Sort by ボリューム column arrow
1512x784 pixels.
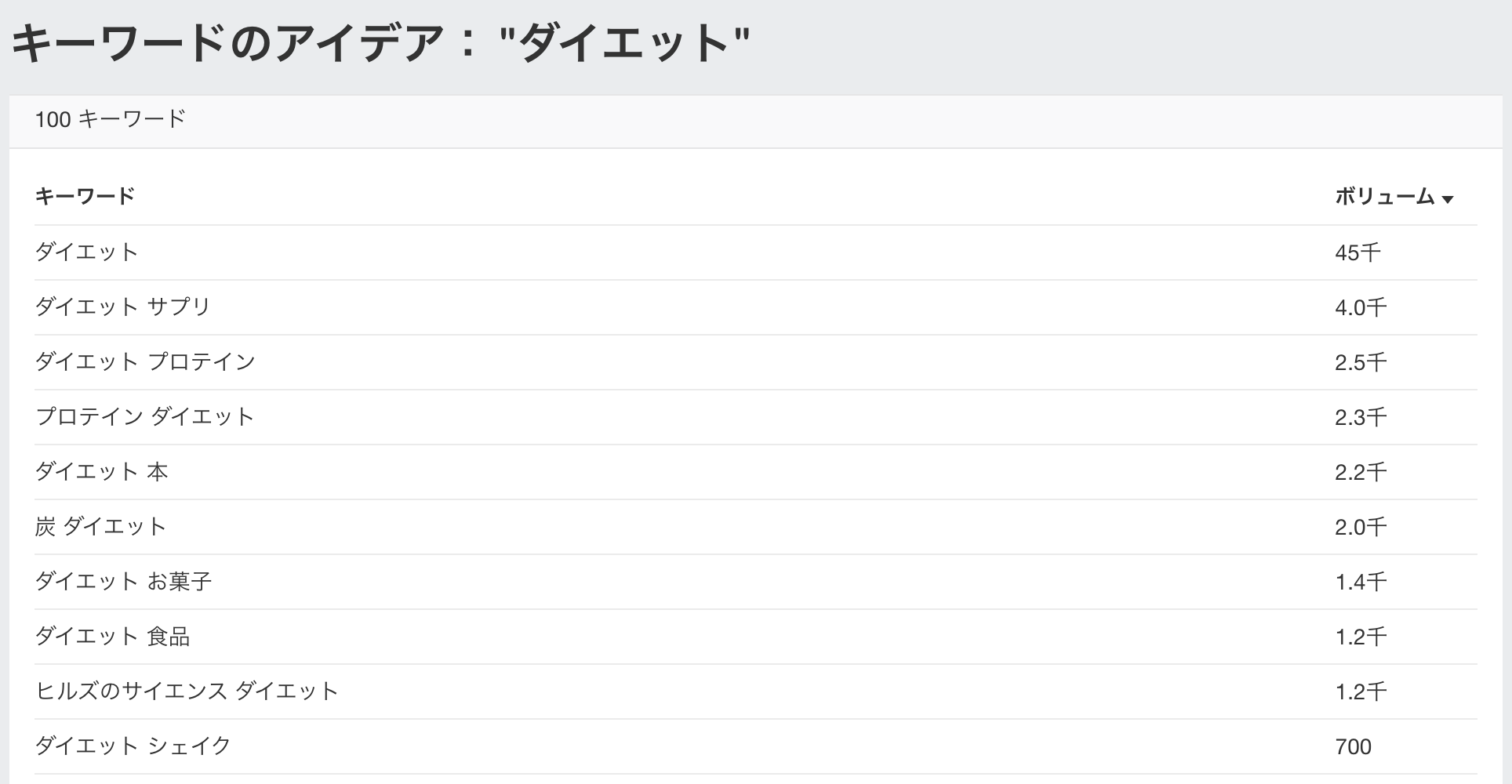click(1448, 199)
